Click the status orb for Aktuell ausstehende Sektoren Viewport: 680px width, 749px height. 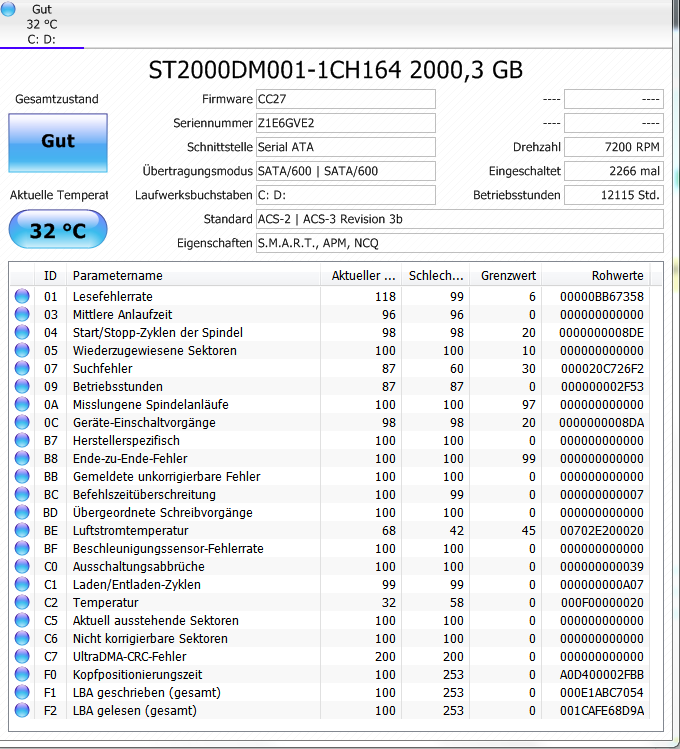pos(22,620)
